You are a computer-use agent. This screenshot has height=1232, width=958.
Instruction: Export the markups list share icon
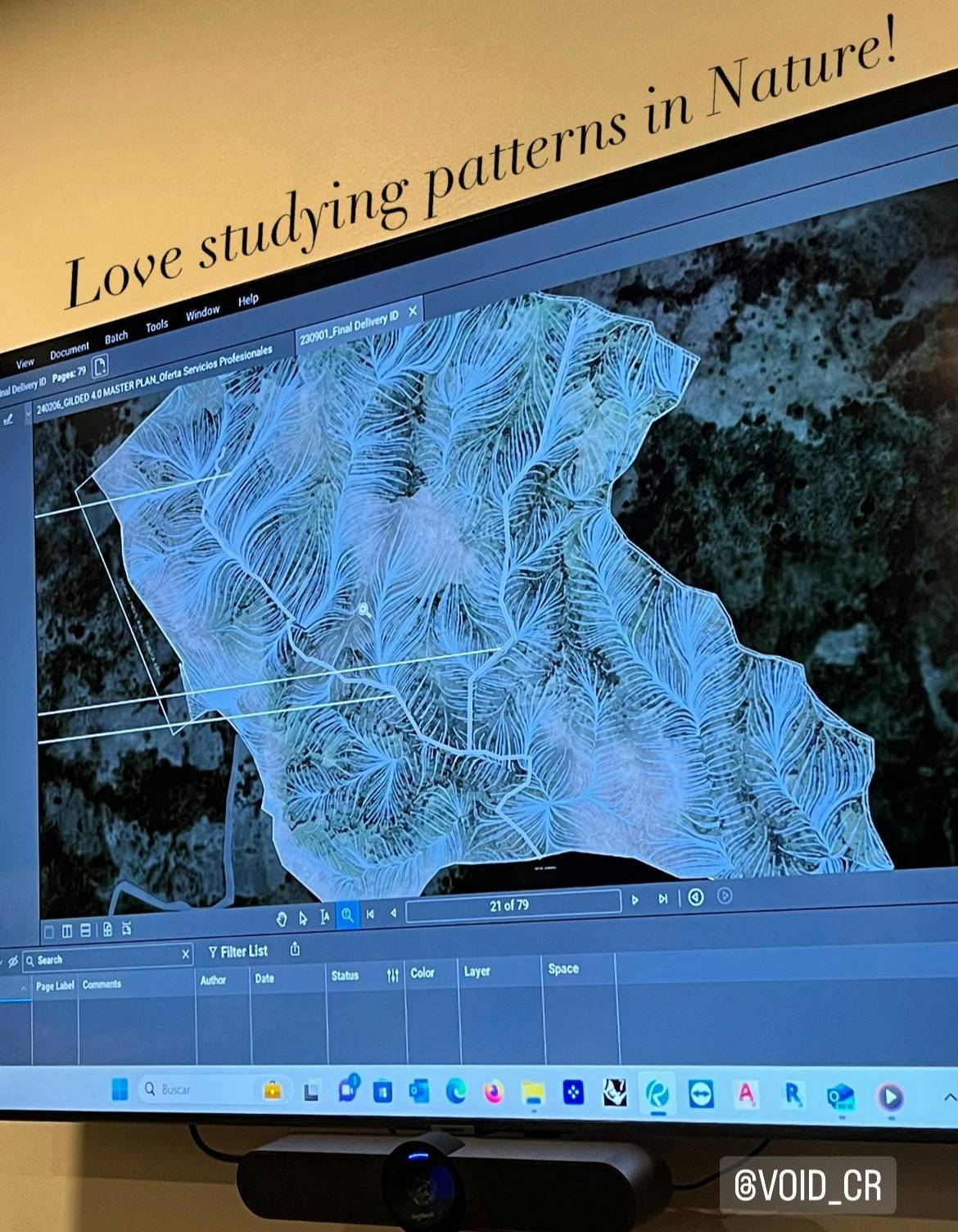pyautogui.click(x=295, y=949)
